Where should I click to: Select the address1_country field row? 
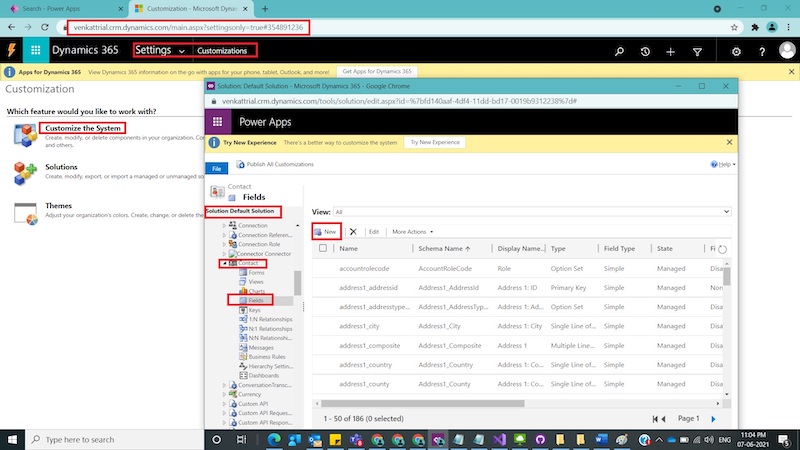click(517, 365)
